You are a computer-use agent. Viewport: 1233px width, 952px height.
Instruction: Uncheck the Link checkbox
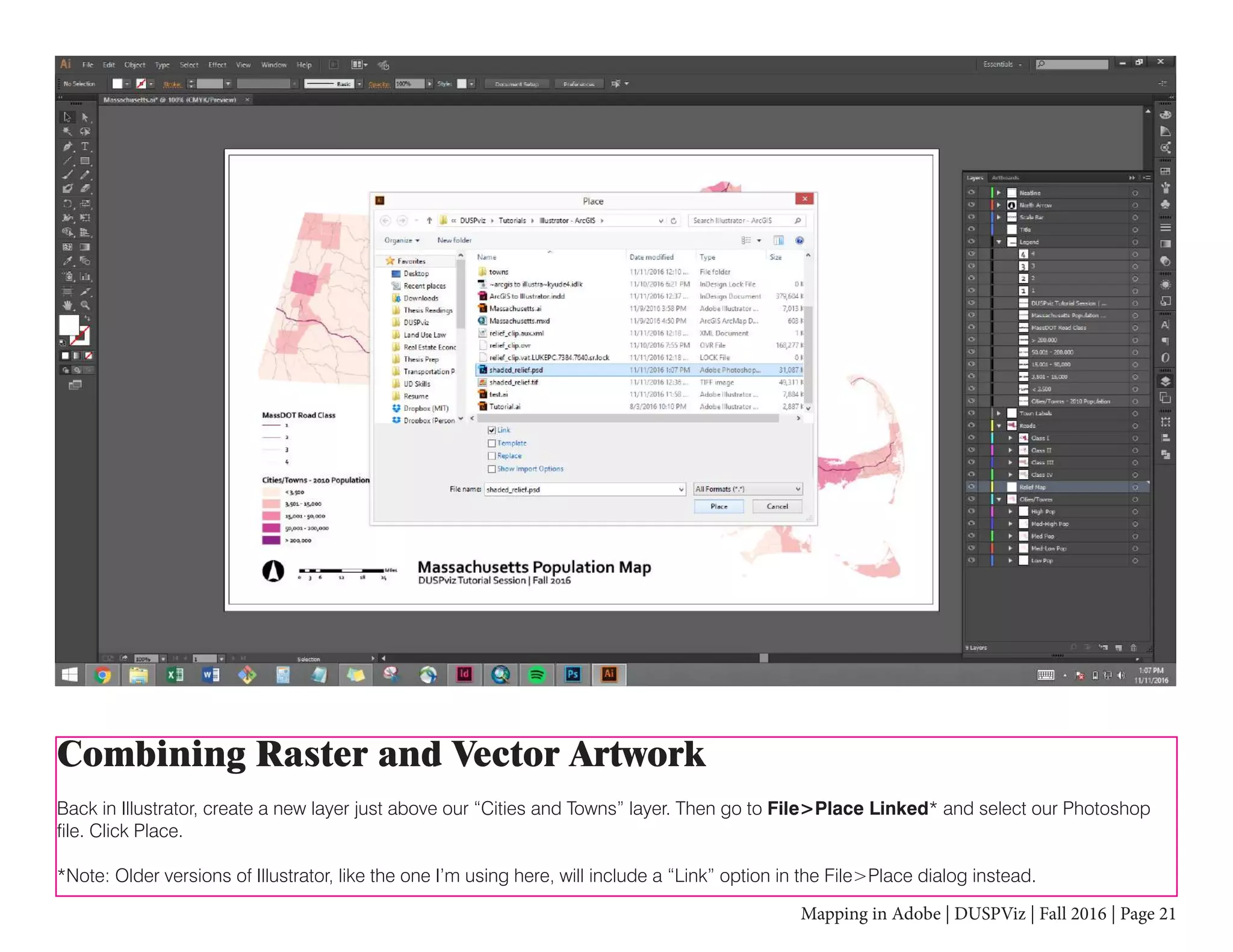click(x=492, y=430)
